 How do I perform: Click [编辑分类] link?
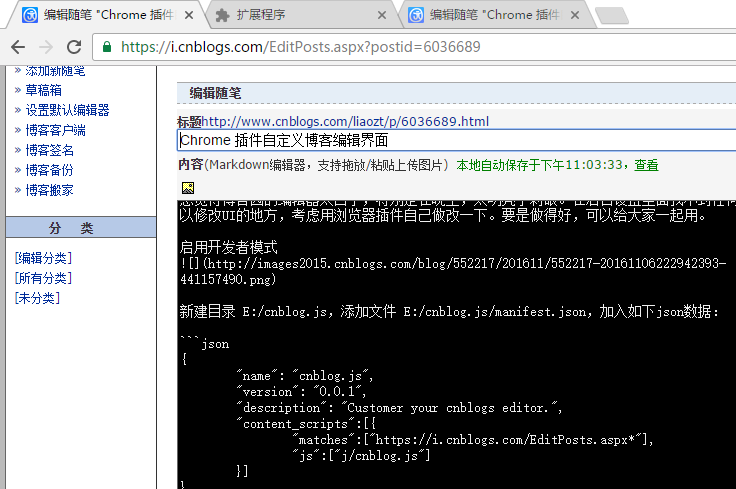tap(43, 258)
